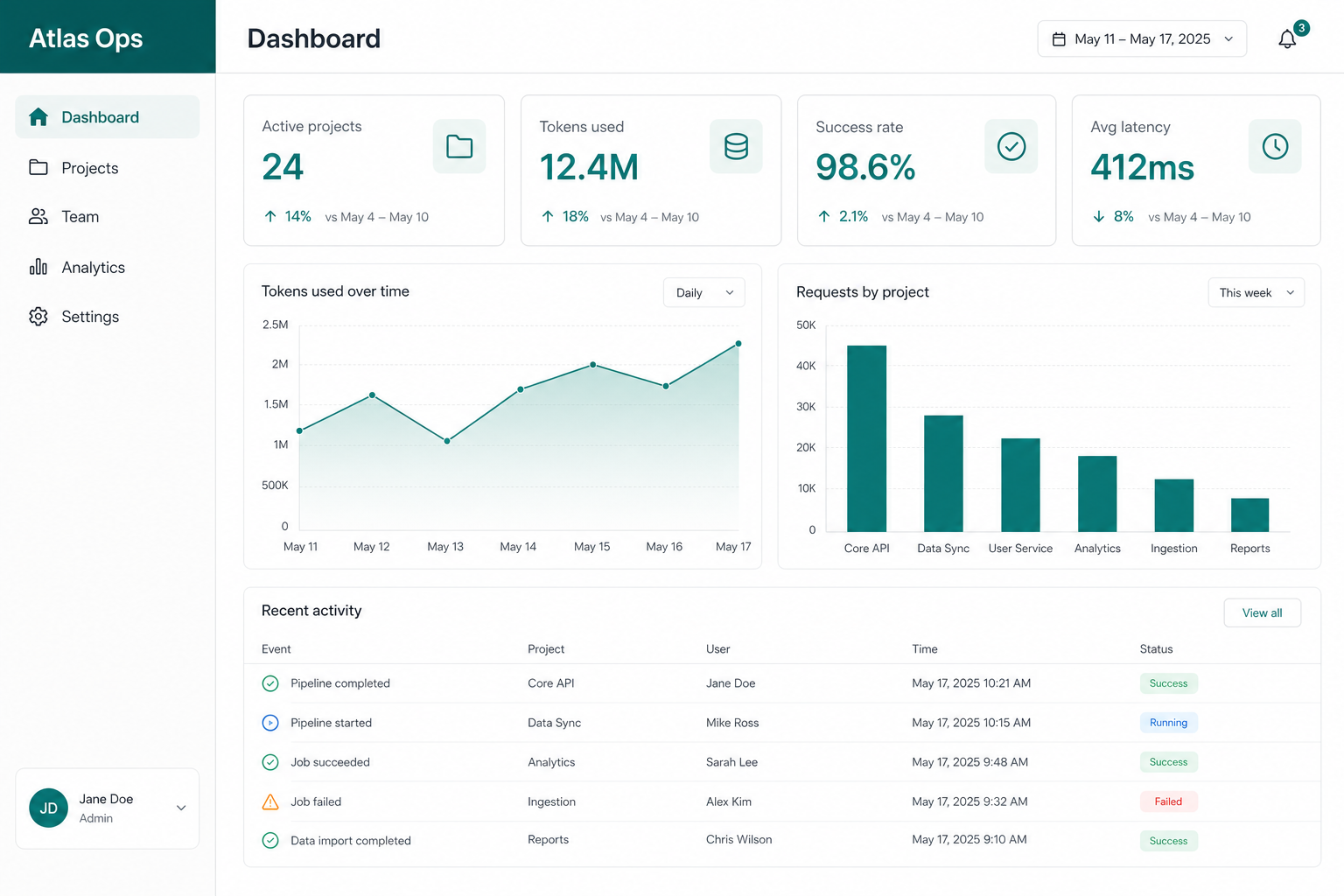This screenshot has width=1344, height=896.
Task: Click the May 15 data point on line chart
Action: click(x=593, y=364)
